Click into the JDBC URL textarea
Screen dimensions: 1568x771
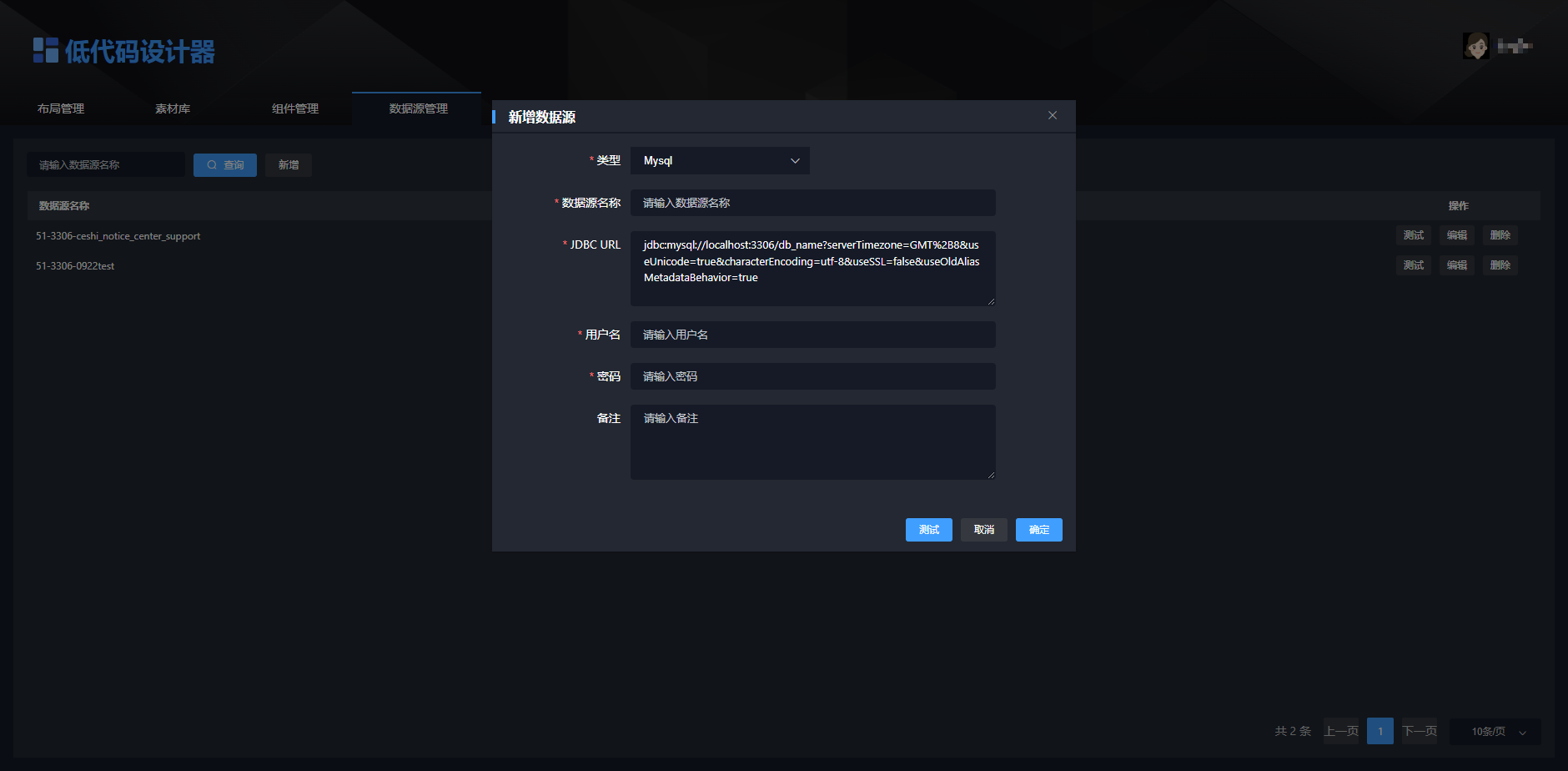click(813, 269)
